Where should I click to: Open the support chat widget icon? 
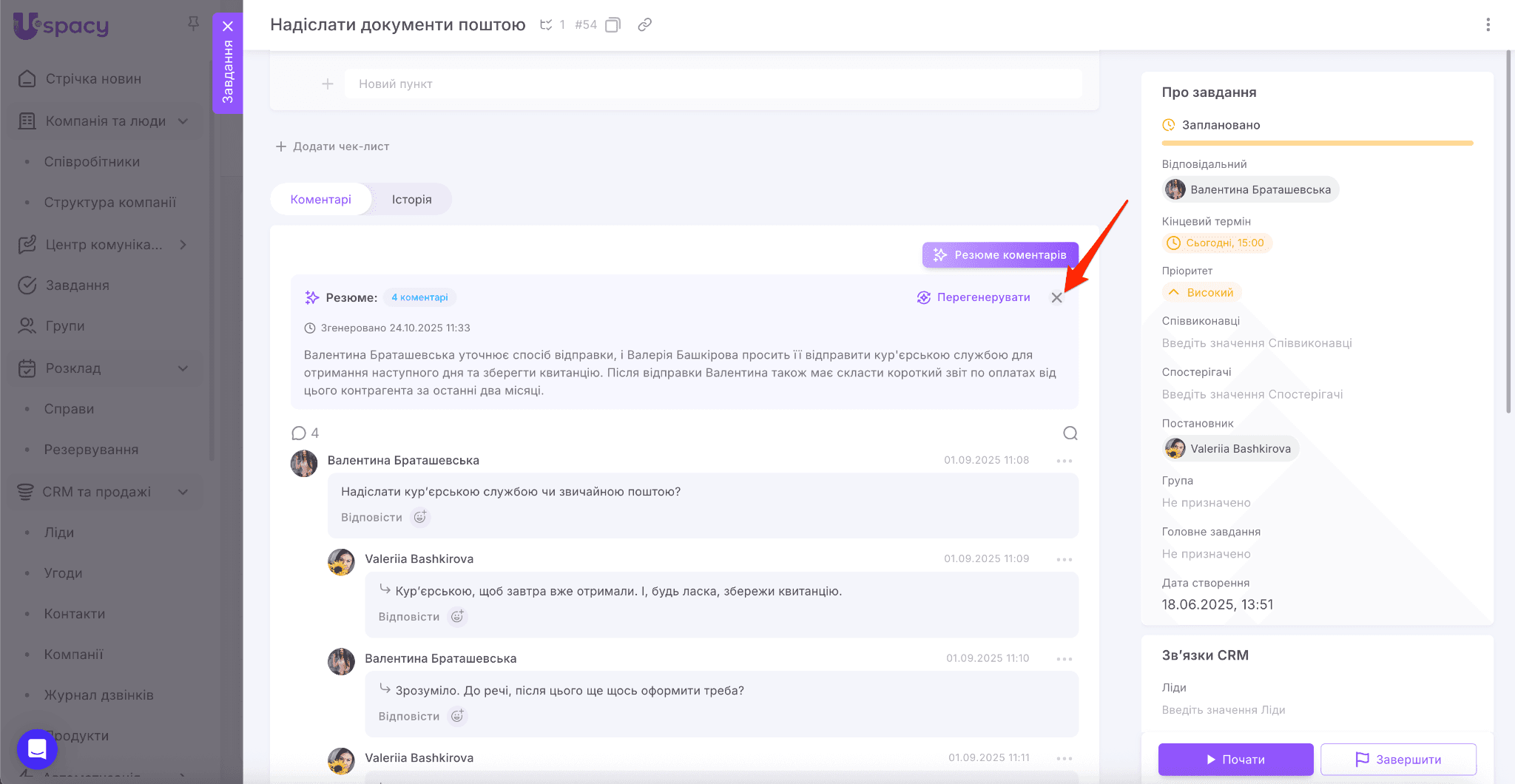click(37, 748)
